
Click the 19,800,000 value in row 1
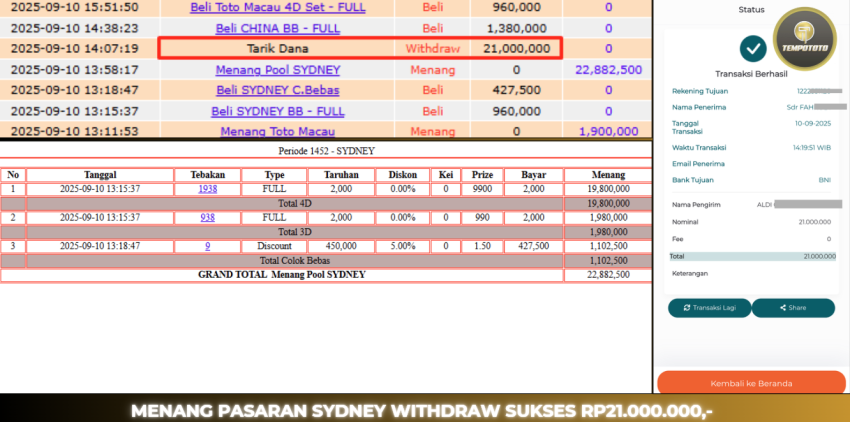608,189
